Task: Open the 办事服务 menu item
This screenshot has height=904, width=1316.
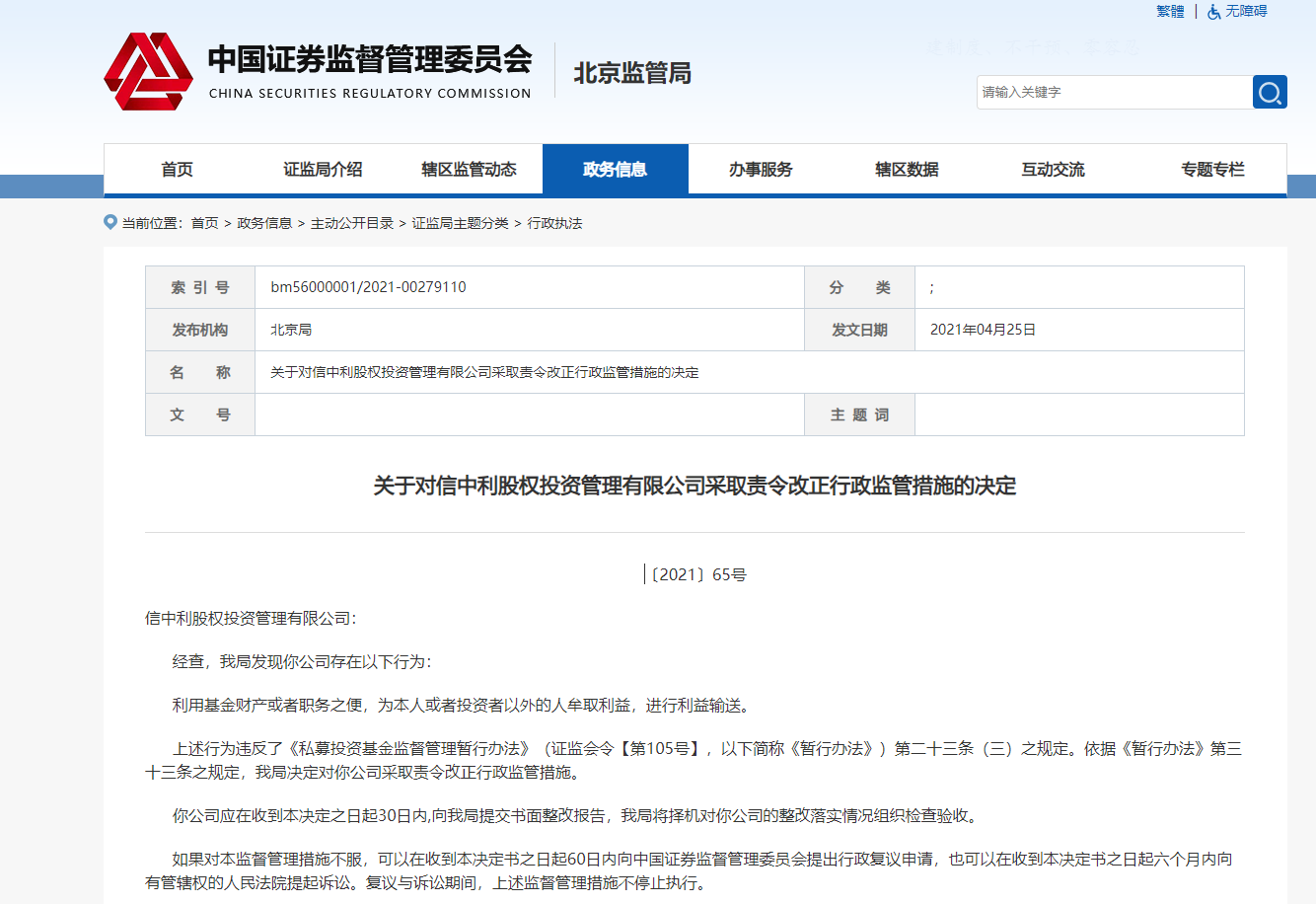Action: (761, 169)
